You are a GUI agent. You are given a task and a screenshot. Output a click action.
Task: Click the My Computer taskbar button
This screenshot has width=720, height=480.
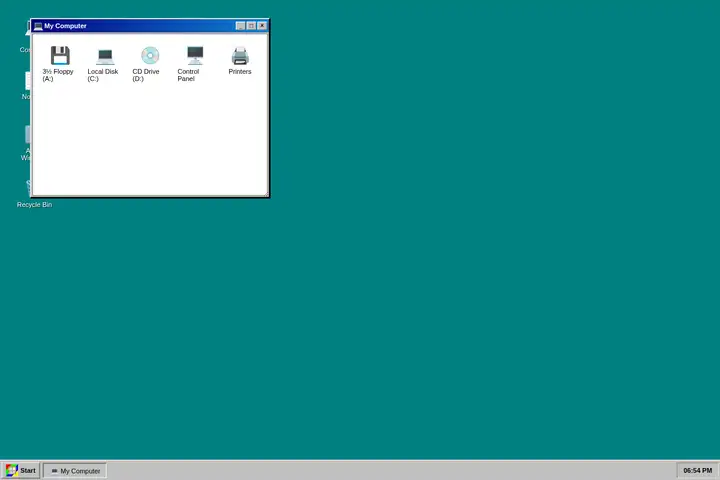75,471
